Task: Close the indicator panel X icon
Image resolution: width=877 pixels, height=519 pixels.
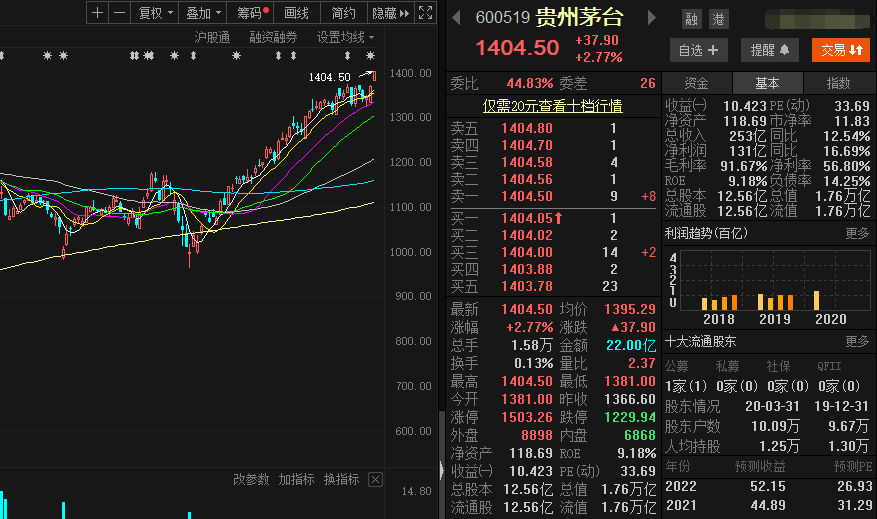Action: tap(375, 479)
